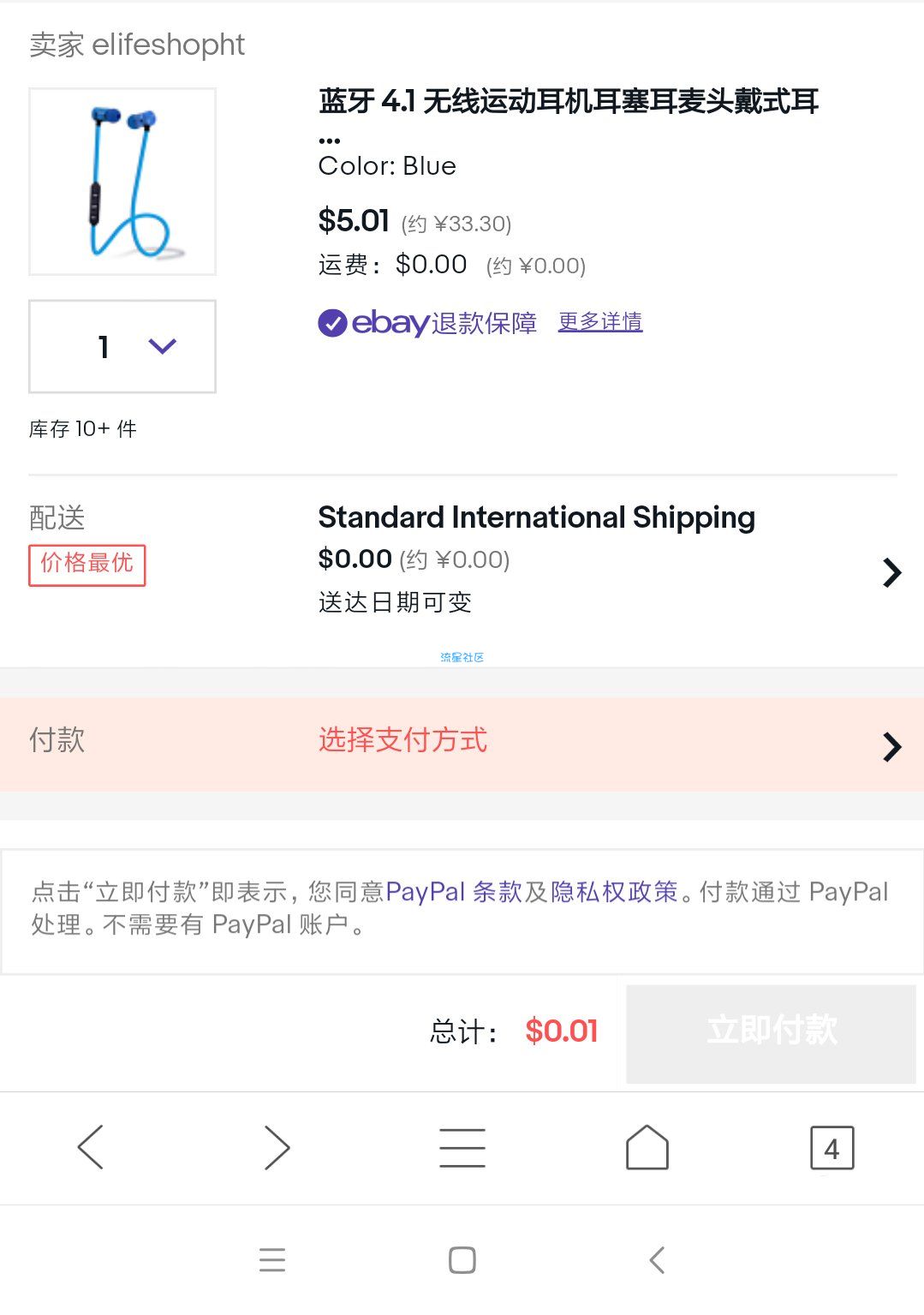Expand the payment method chevron

tap(892, 747)
